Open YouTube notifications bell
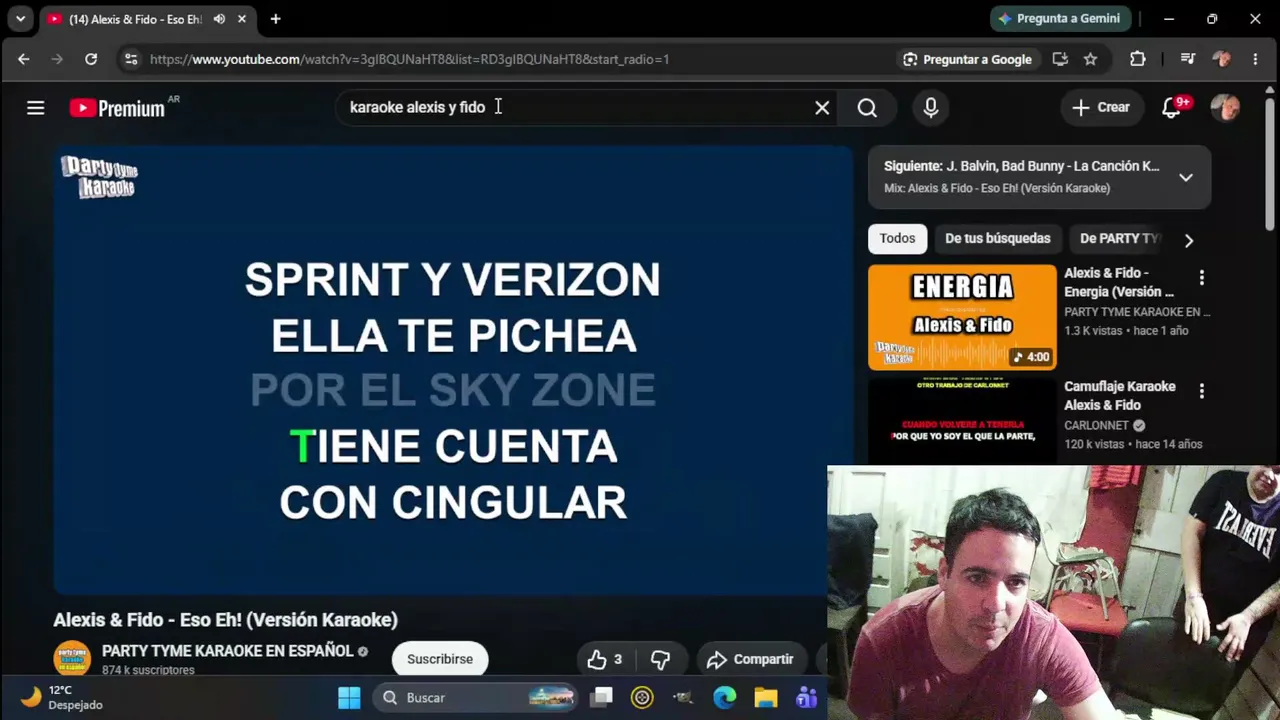This screenshot has height=720, width=1280. (x=1172, y=108)
